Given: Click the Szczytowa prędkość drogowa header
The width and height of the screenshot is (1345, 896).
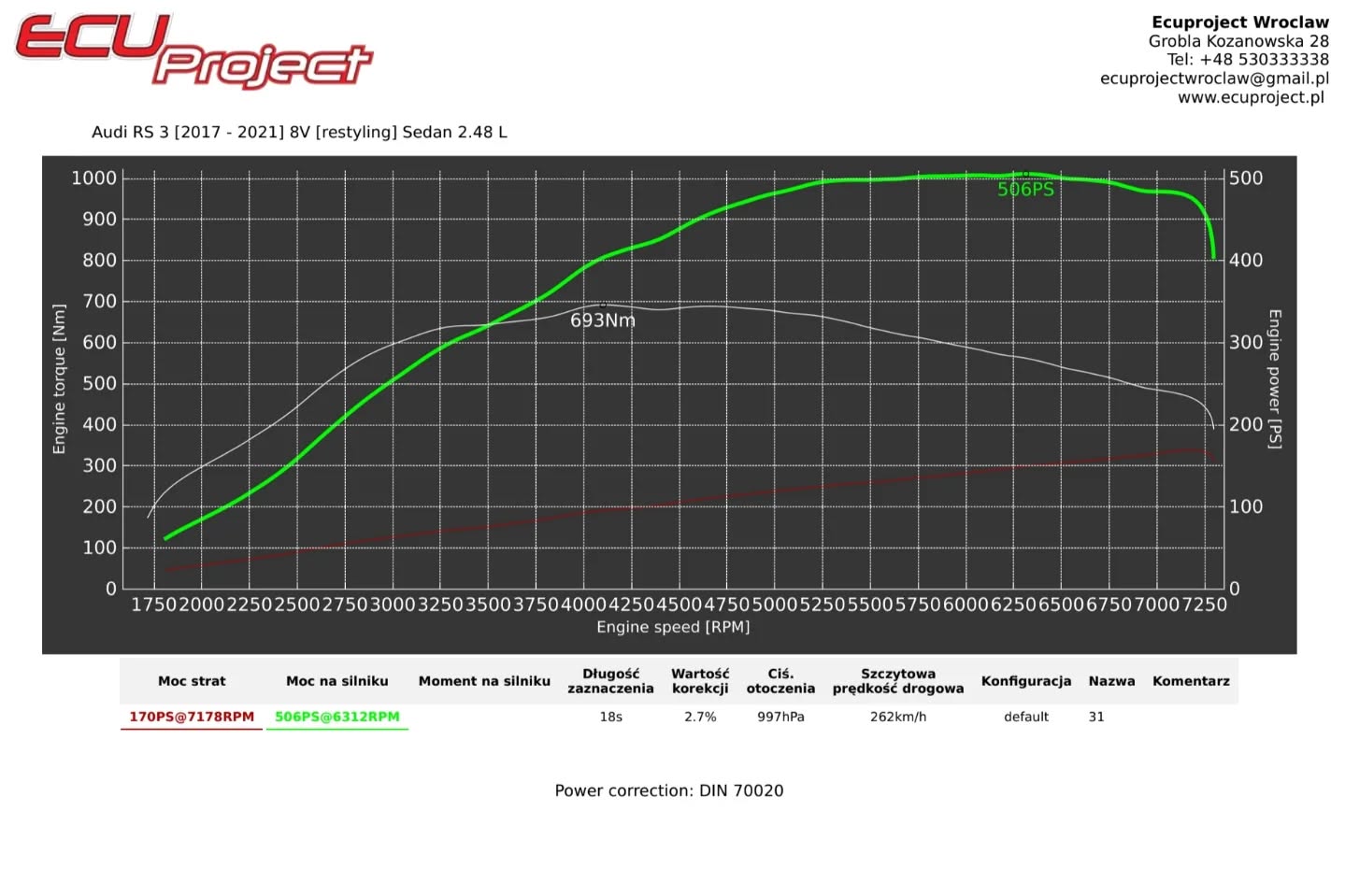Looking at the screenshot, I should tap(898, 681).
